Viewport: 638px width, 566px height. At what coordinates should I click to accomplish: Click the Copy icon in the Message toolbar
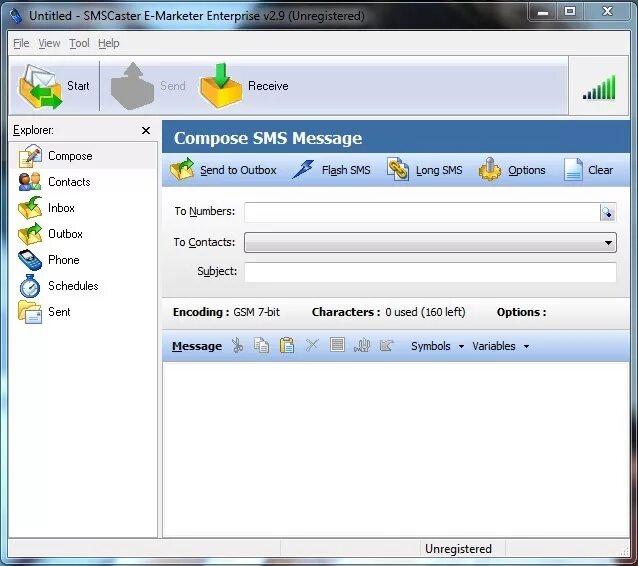coord(261,345)
